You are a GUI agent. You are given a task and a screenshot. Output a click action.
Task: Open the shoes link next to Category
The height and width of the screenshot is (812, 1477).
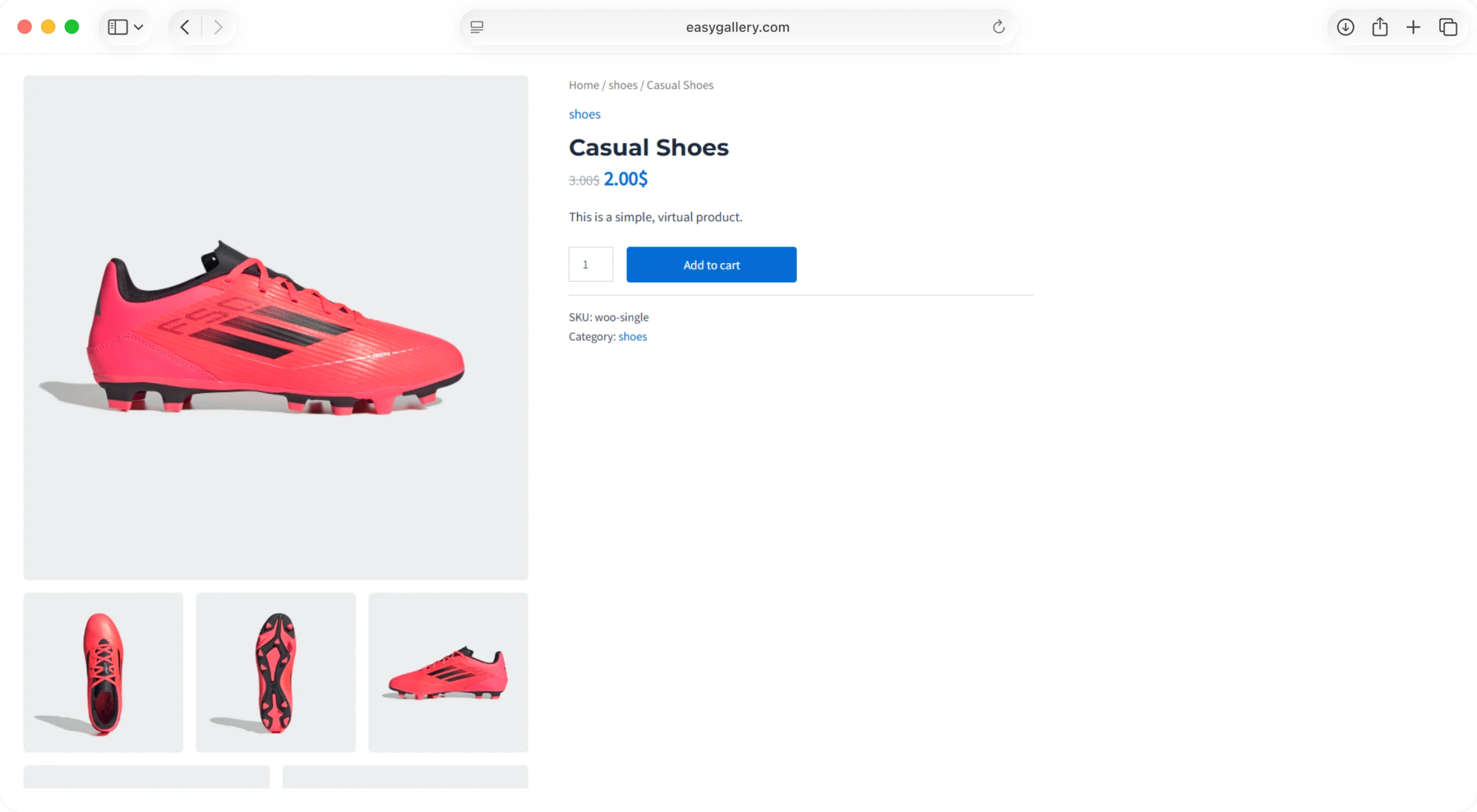pos(632,337)
